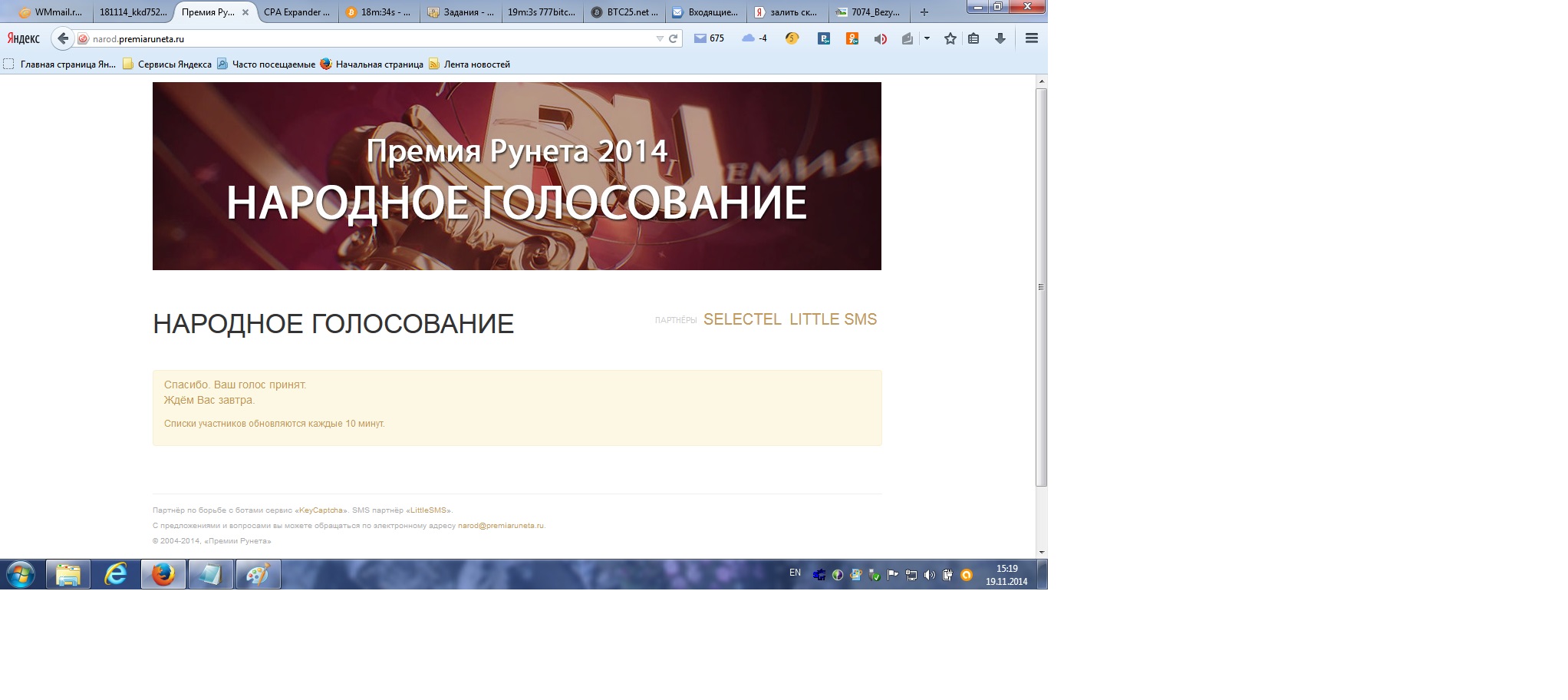Switch to Firefox in the taskbar
The height and width of the screenshot is (700, 1568).
[x=163, y=574]
